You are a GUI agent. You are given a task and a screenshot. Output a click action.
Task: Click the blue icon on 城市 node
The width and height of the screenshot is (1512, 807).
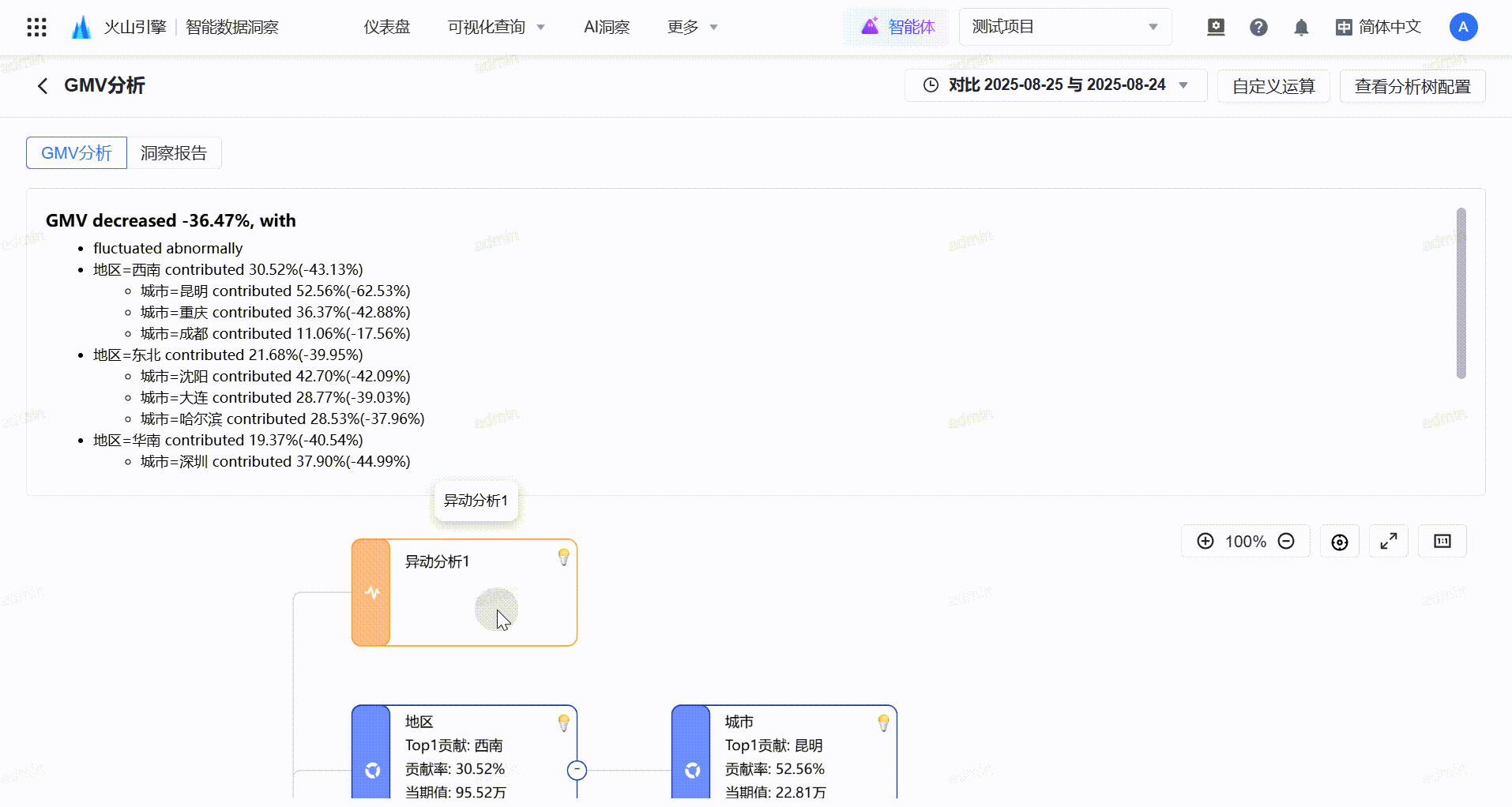[692, 770]
